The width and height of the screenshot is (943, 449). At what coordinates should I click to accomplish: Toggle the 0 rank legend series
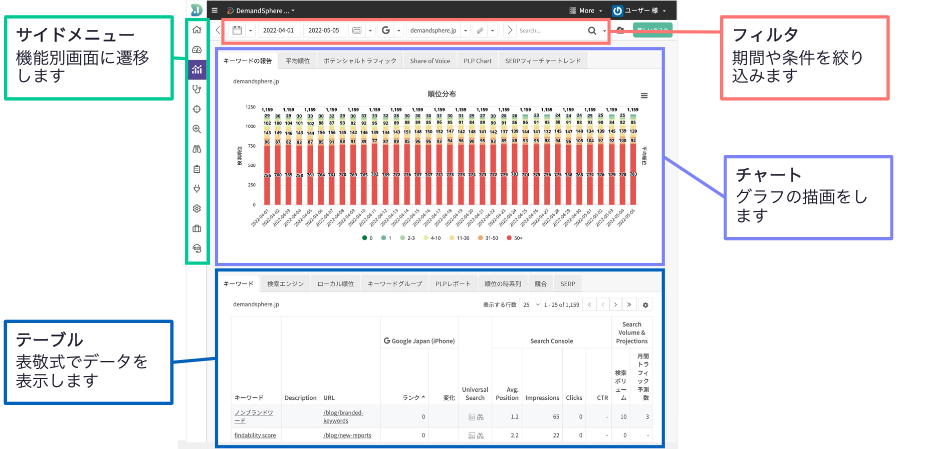pyautogui.click(x=367, y=238)
